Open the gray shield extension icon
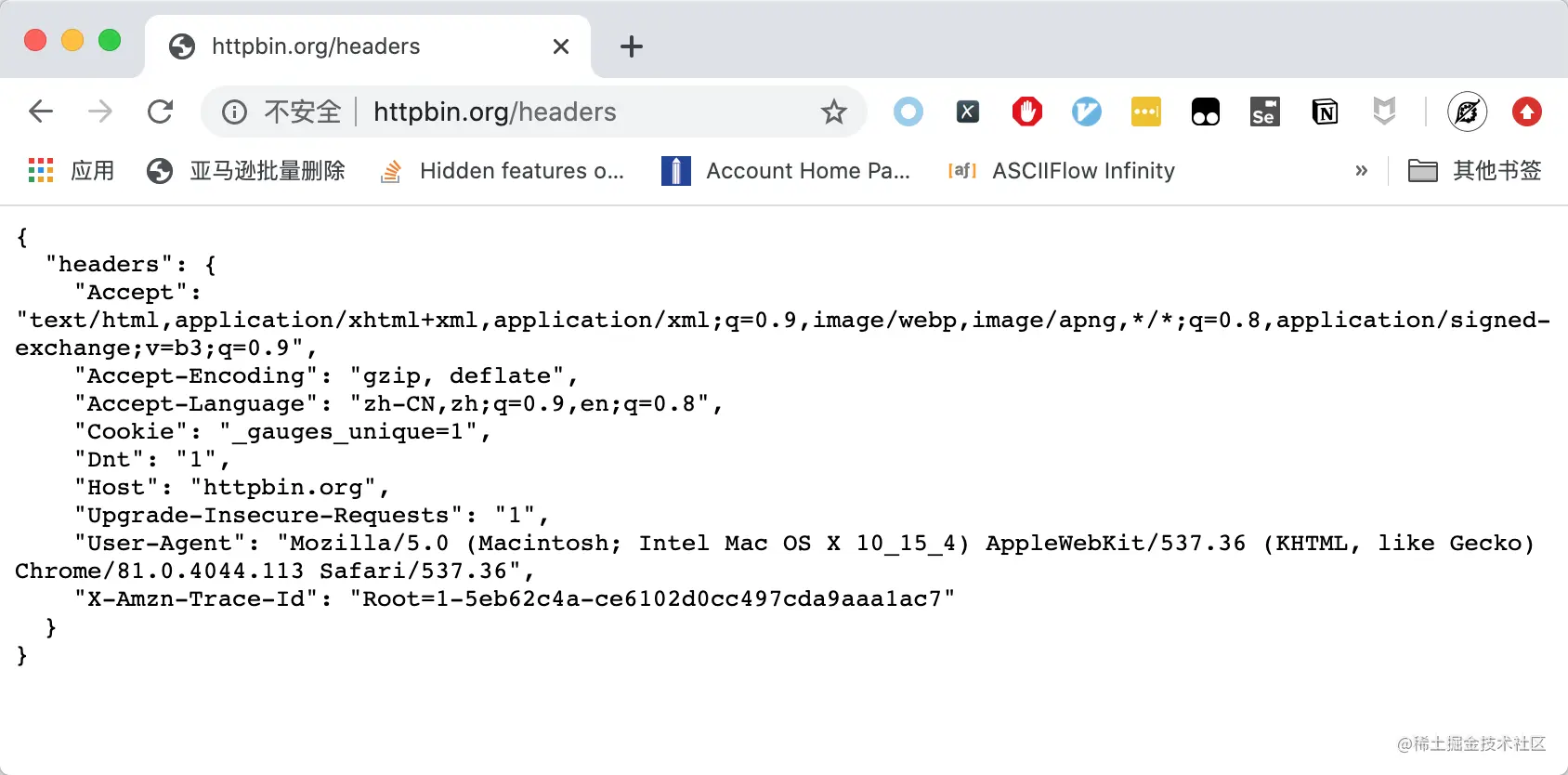 point(1384,112)
